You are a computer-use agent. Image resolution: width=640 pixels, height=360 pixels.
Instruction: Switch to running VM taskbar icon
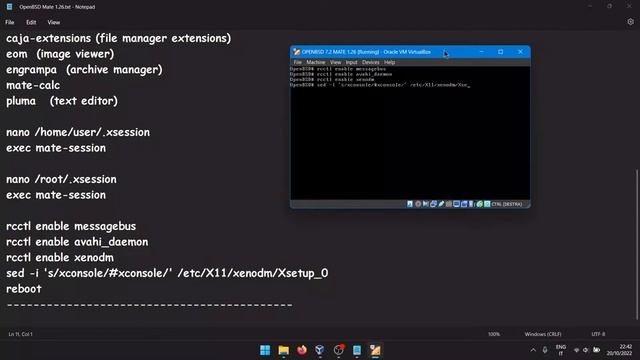point(375,350)
